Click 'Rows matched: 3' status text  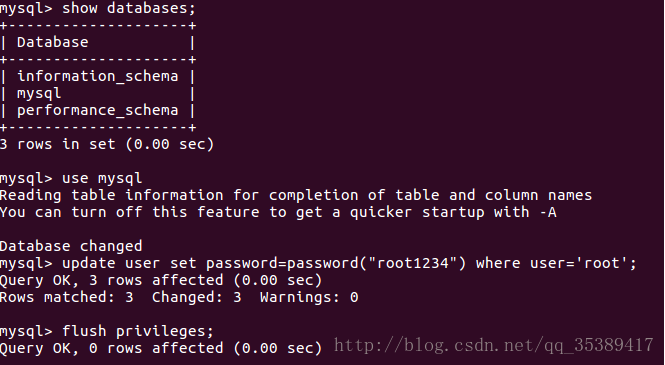coord(67,297)
